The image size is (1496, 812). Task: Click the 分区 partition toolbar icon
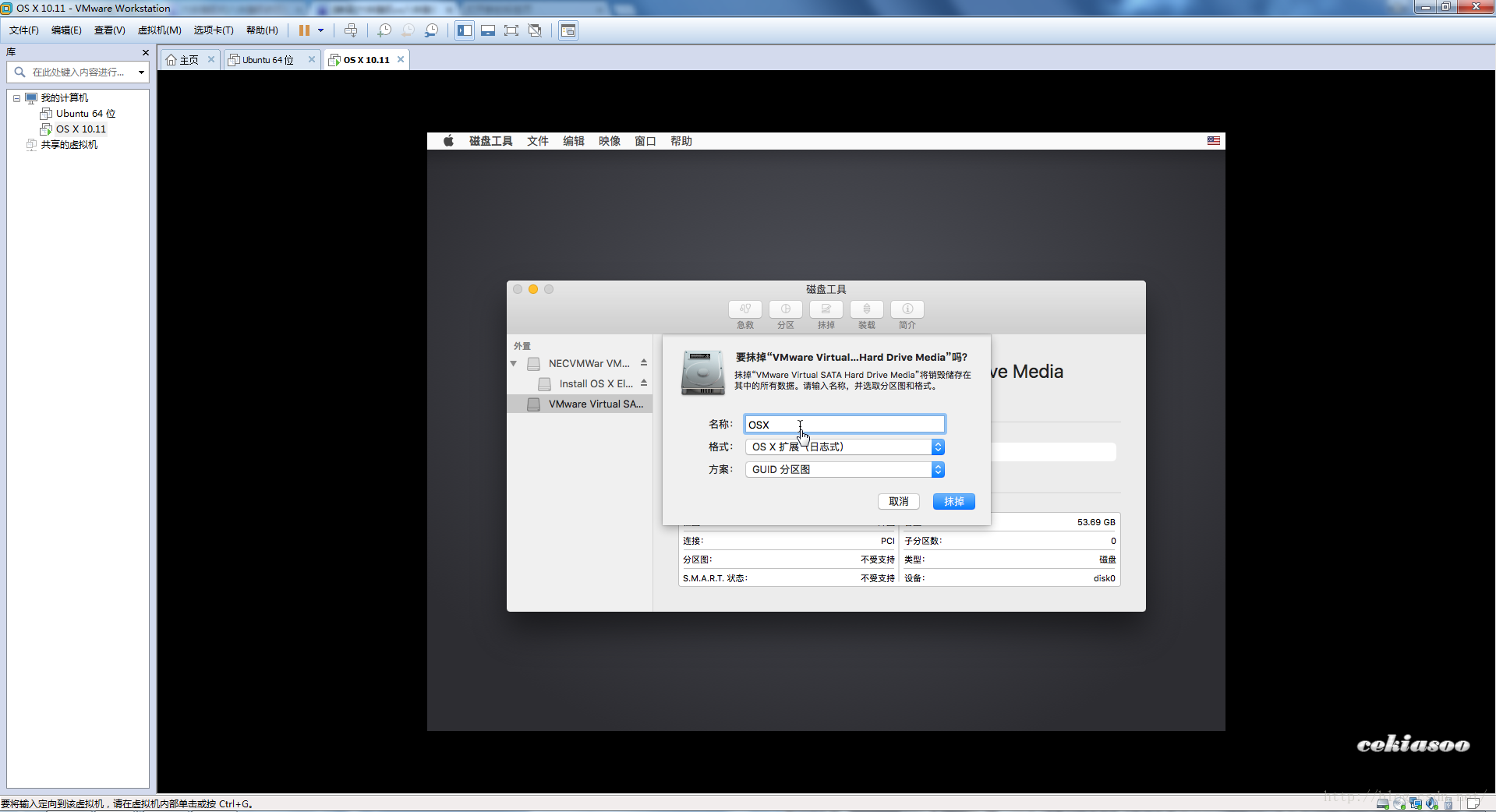(x=786, y=309)
